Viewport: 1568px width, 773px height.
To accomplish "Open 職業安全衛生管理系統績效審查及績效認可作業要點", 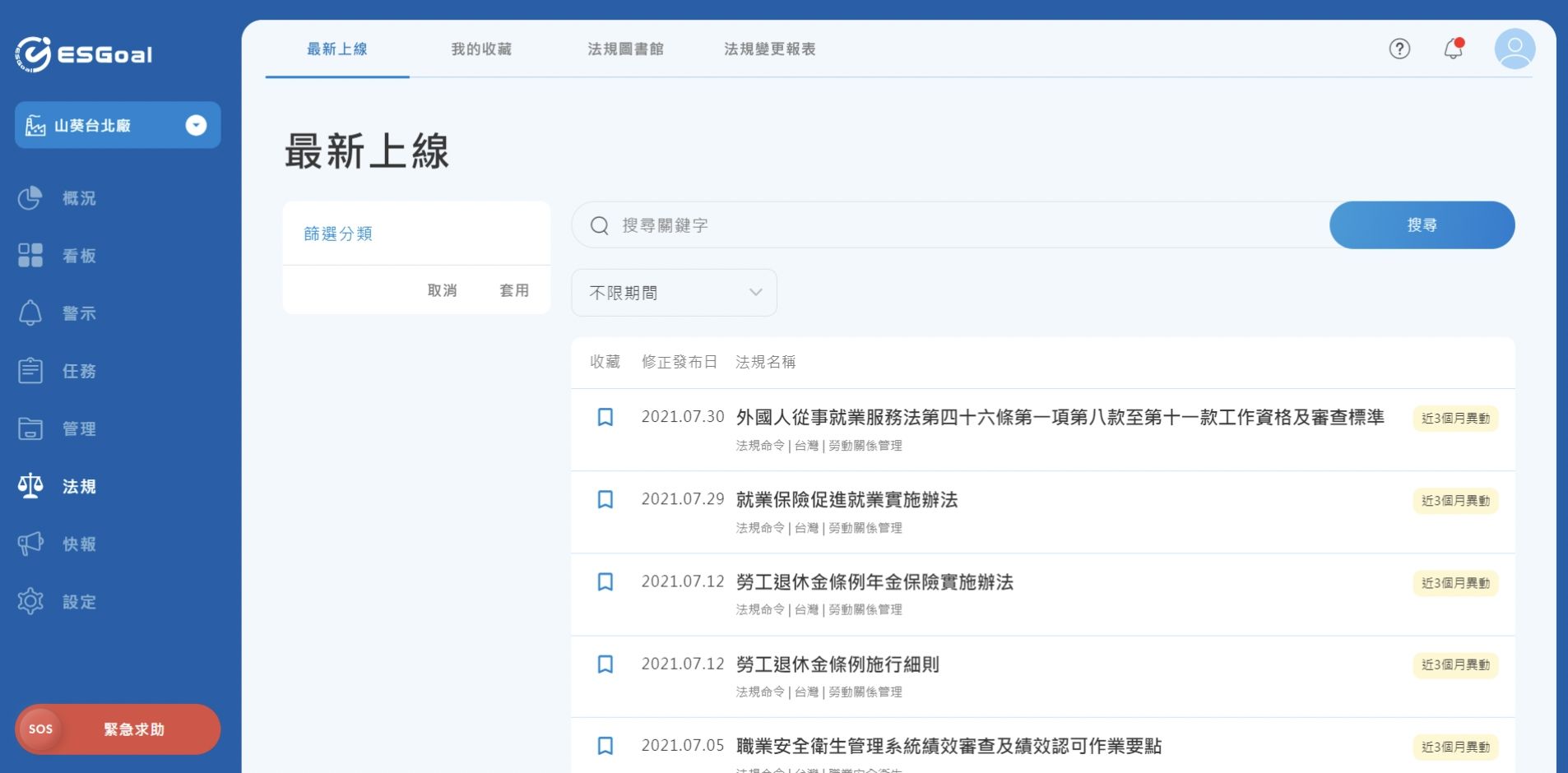I will (x=949, y=746).
